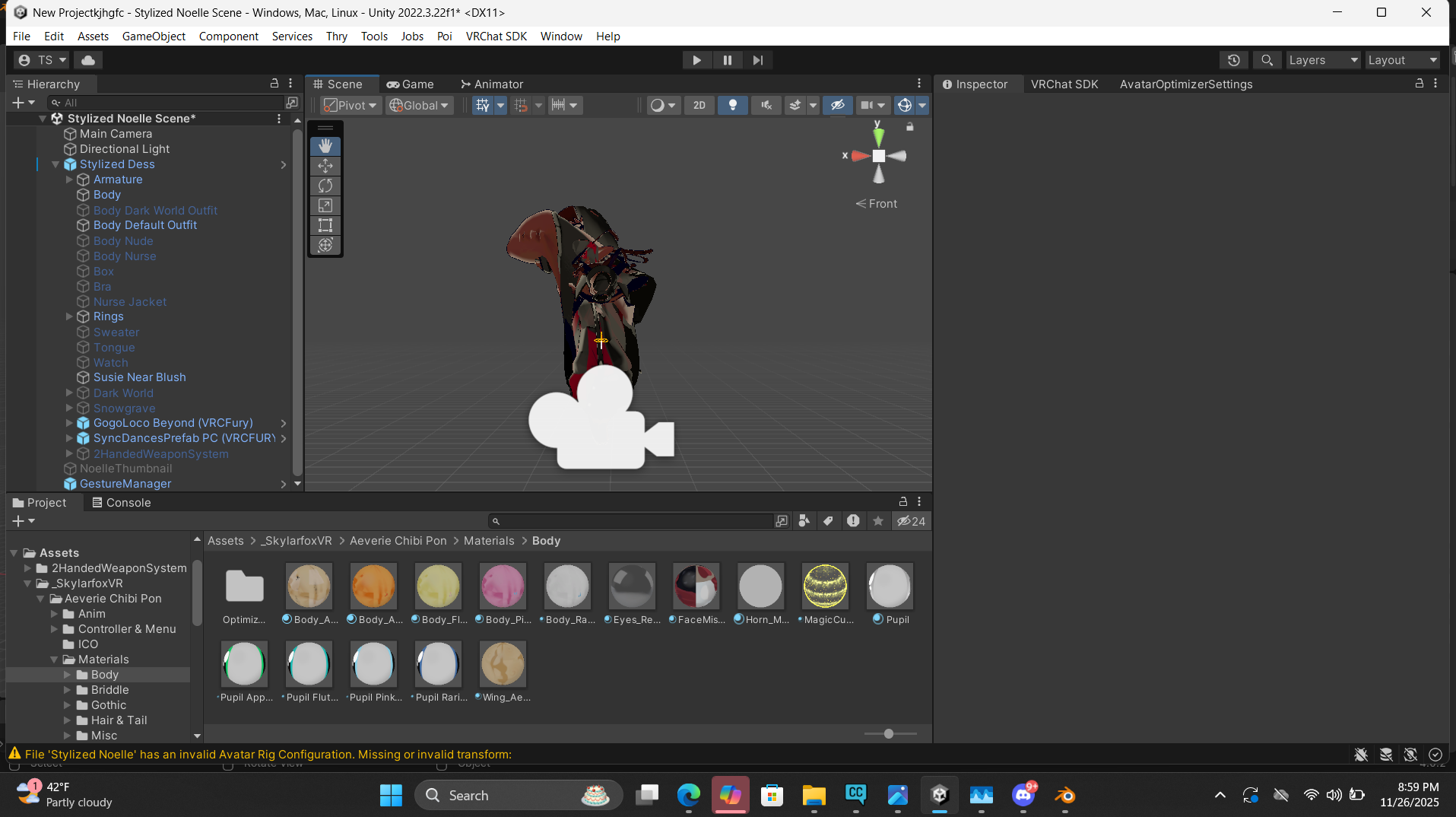1456x817 pixels.
Task: Open the GameObject menu
Action: [154, 36]
